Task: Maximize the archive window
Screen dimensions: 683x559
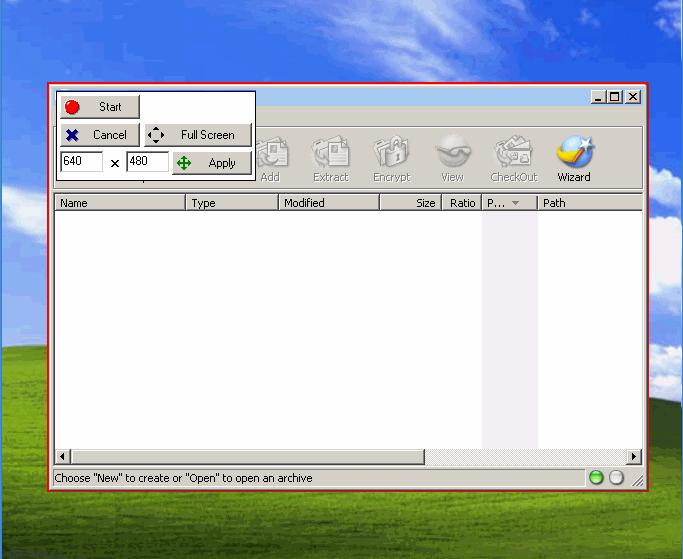Action: (615, 97)
